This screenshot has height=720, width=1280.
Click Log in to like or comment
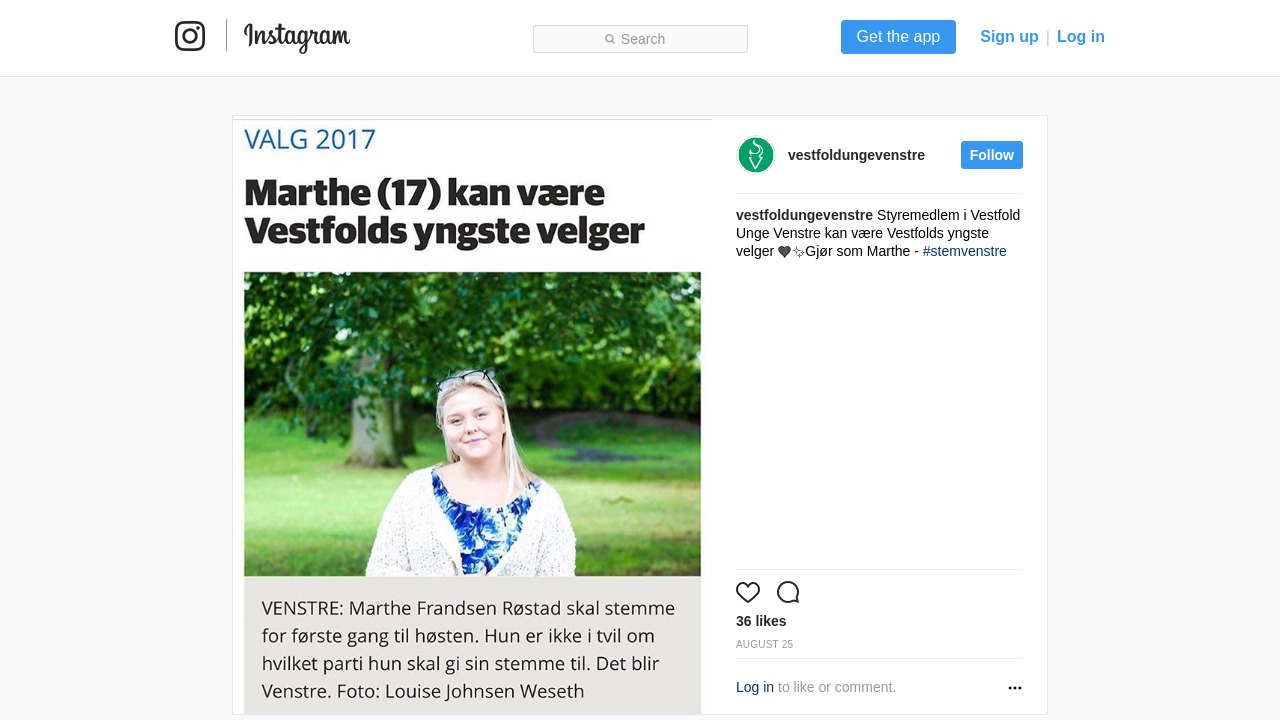coord(755,687)
